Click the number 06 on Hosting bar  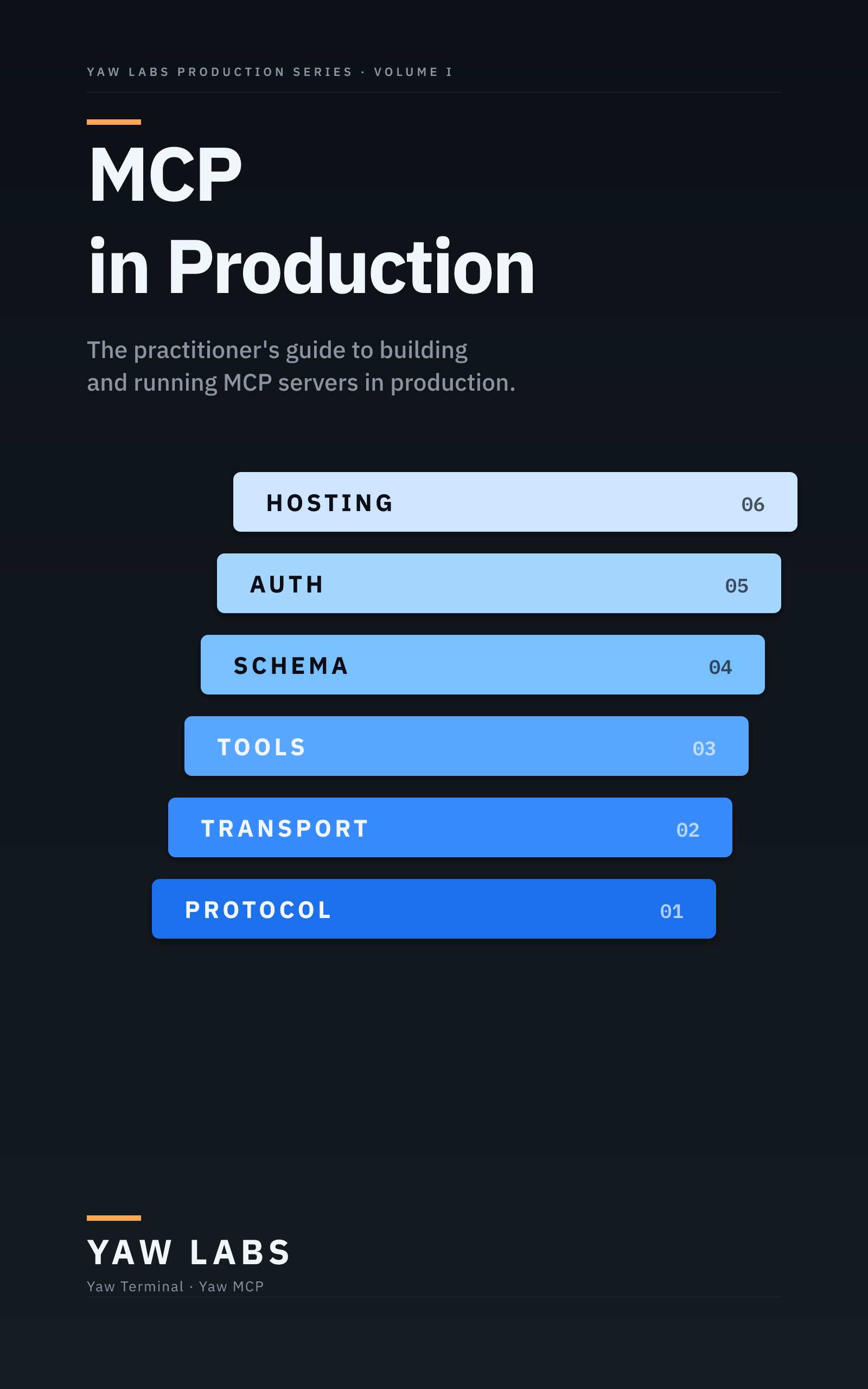(x=752, y=505)
